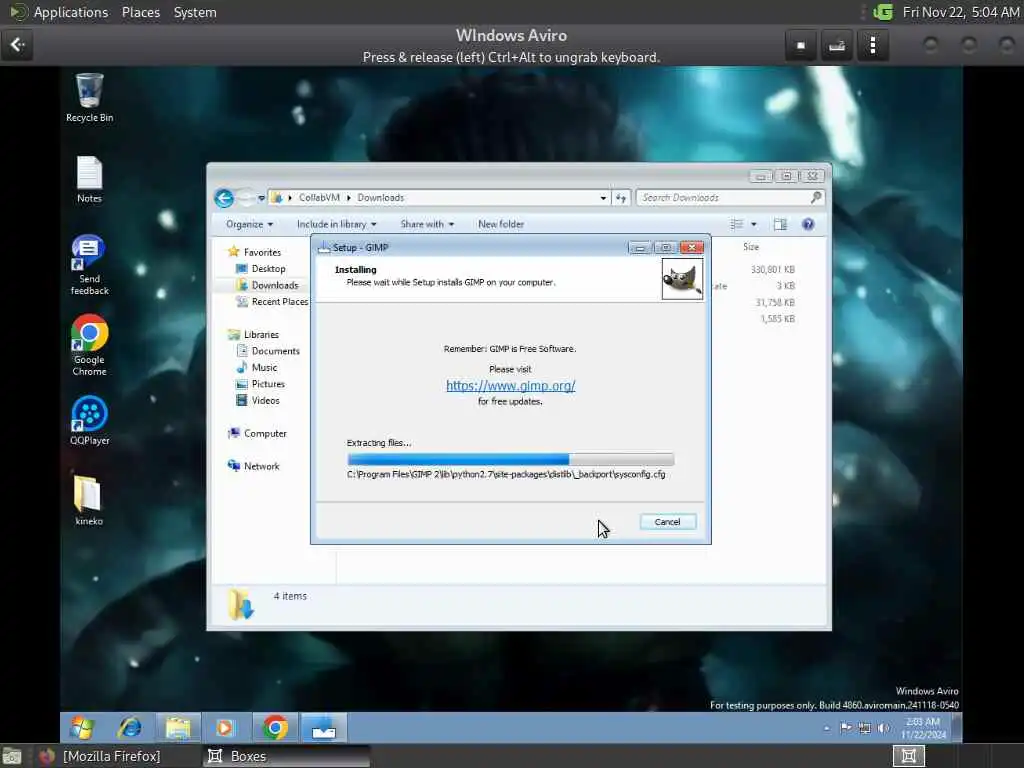Open Organize dropdown menu
This screenshot has width=1024, height=768.
(x=249, y=224)
